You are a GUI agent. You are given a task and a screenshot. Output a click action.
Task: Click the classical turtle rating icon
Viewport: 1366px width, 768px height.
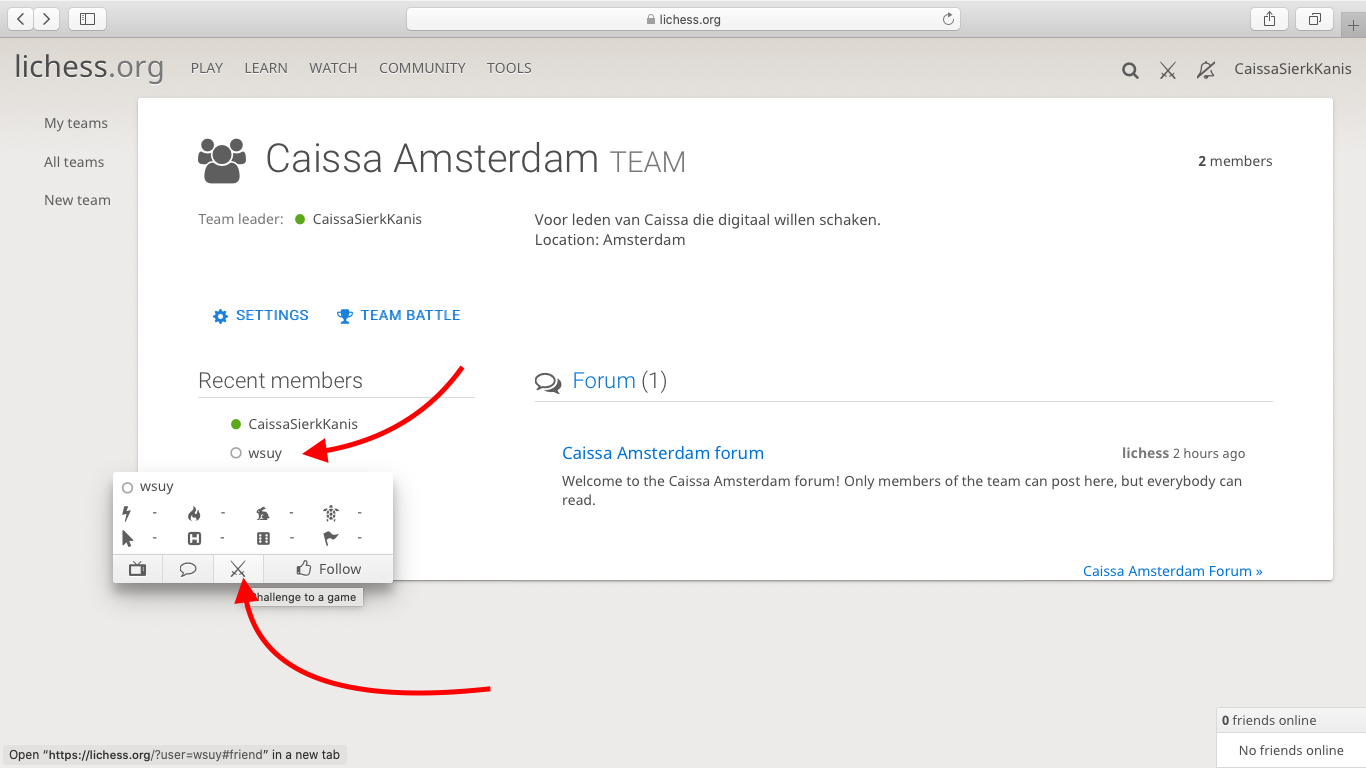(331, 513)
